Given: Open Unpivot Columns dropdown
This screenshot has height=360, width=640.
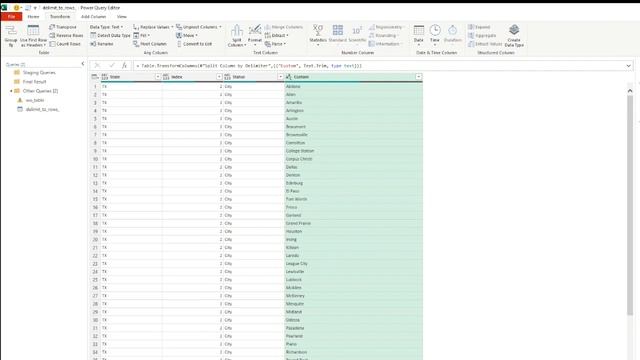Looking at the screenshot, I should (199, 27).
